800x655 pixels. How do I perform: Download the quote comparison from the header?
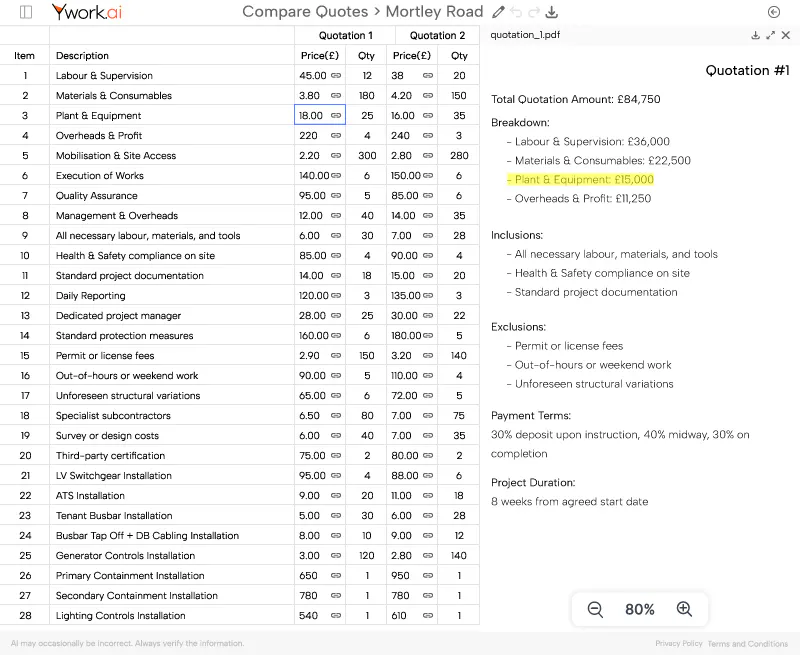(x=552, y=12)
